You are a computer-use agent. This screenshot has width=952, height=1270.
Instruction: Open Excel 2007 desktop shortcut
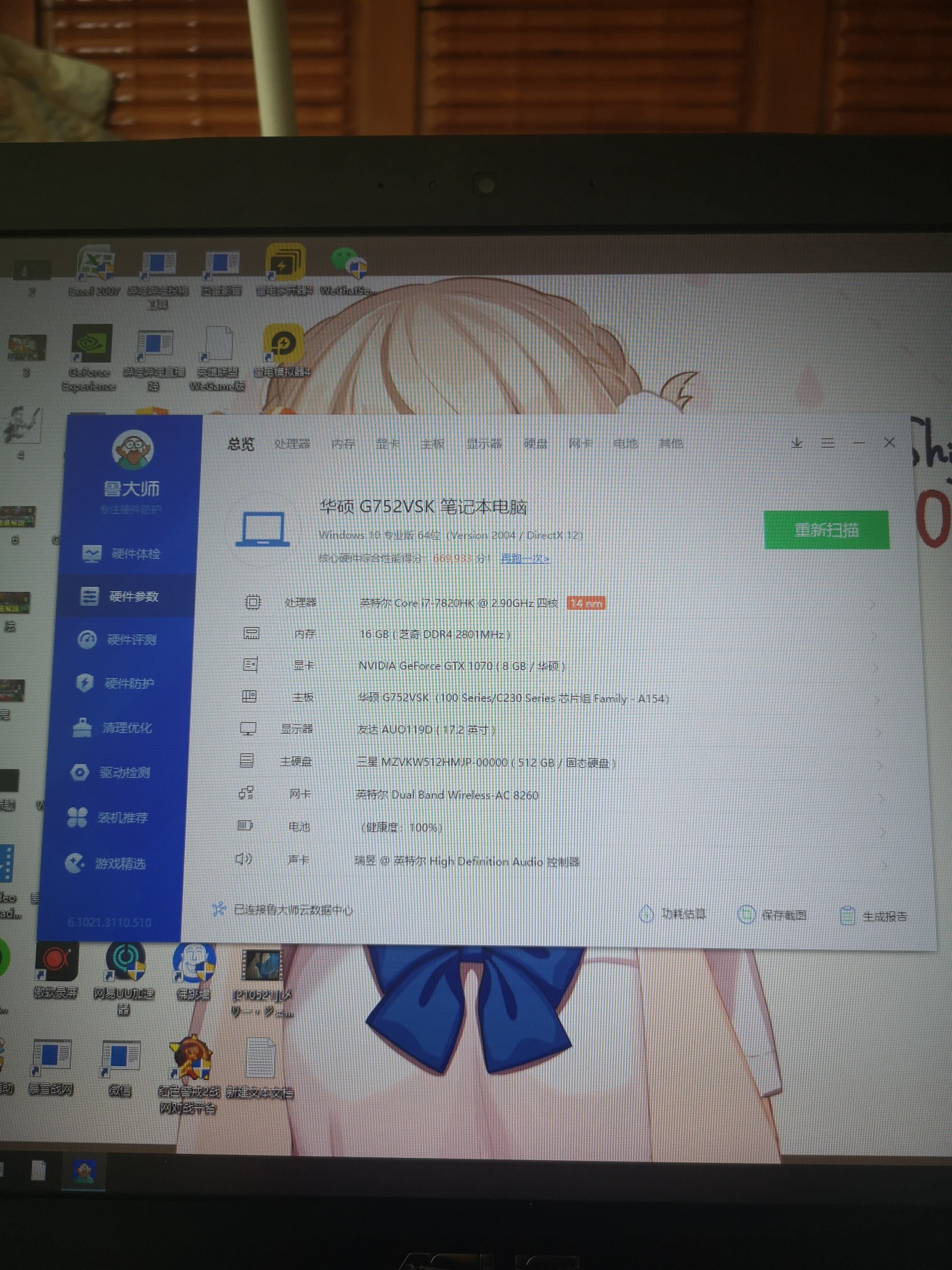point(95,270)
